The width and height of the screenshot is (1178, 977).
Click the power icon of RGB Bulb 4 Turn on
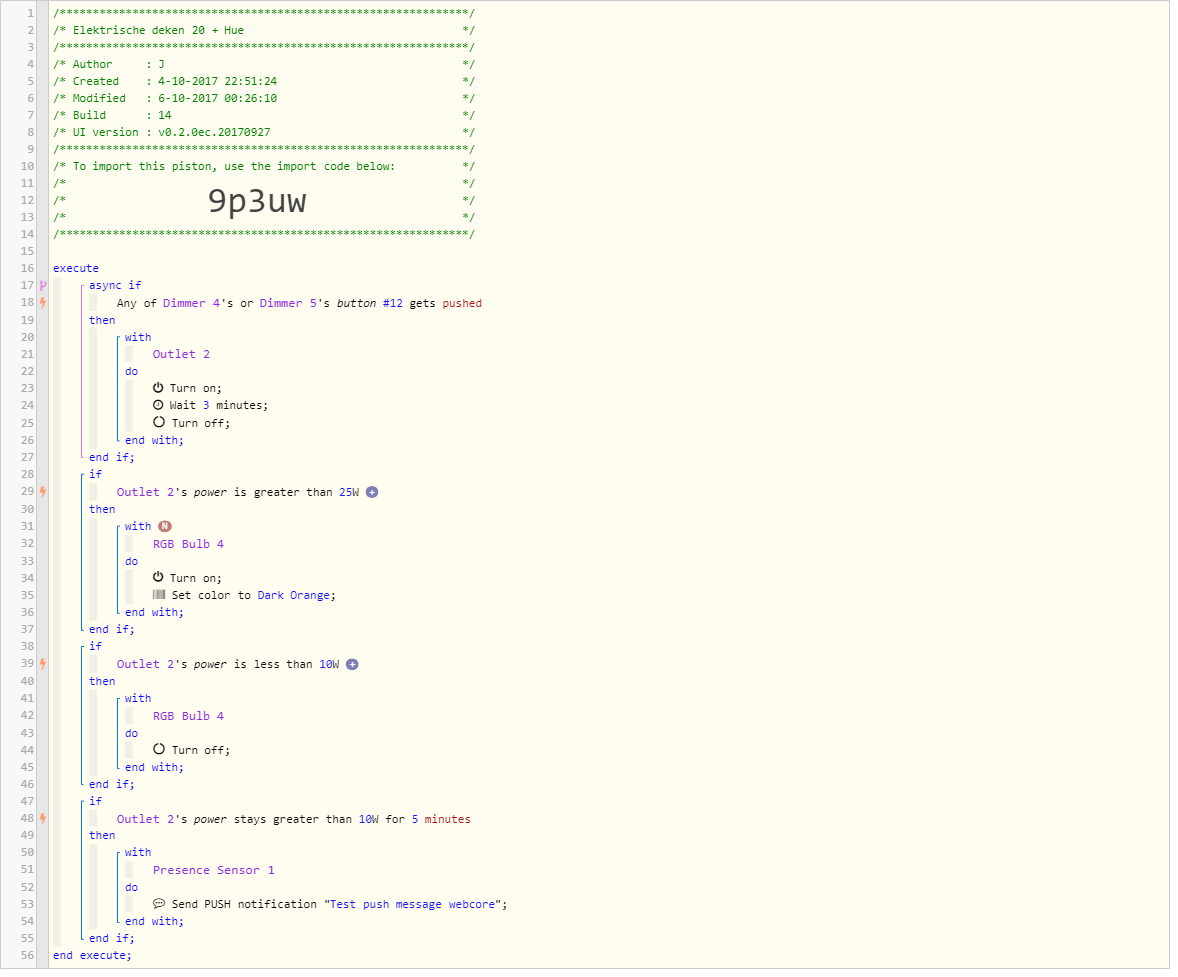click(x=158, y=577)
